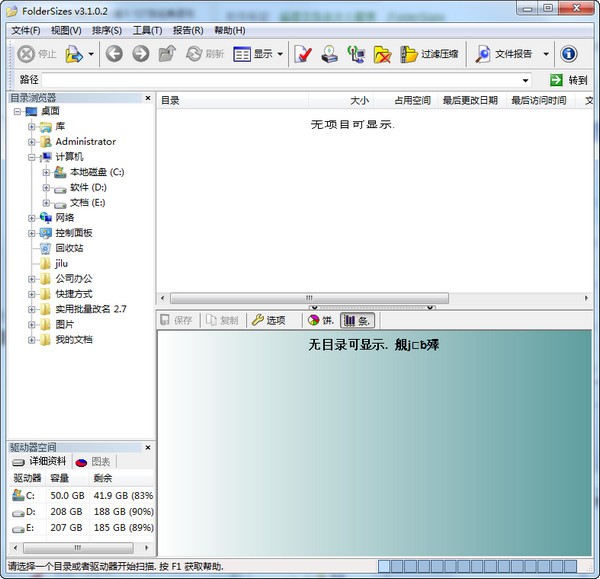Click the path input field

tap(282, 80)
